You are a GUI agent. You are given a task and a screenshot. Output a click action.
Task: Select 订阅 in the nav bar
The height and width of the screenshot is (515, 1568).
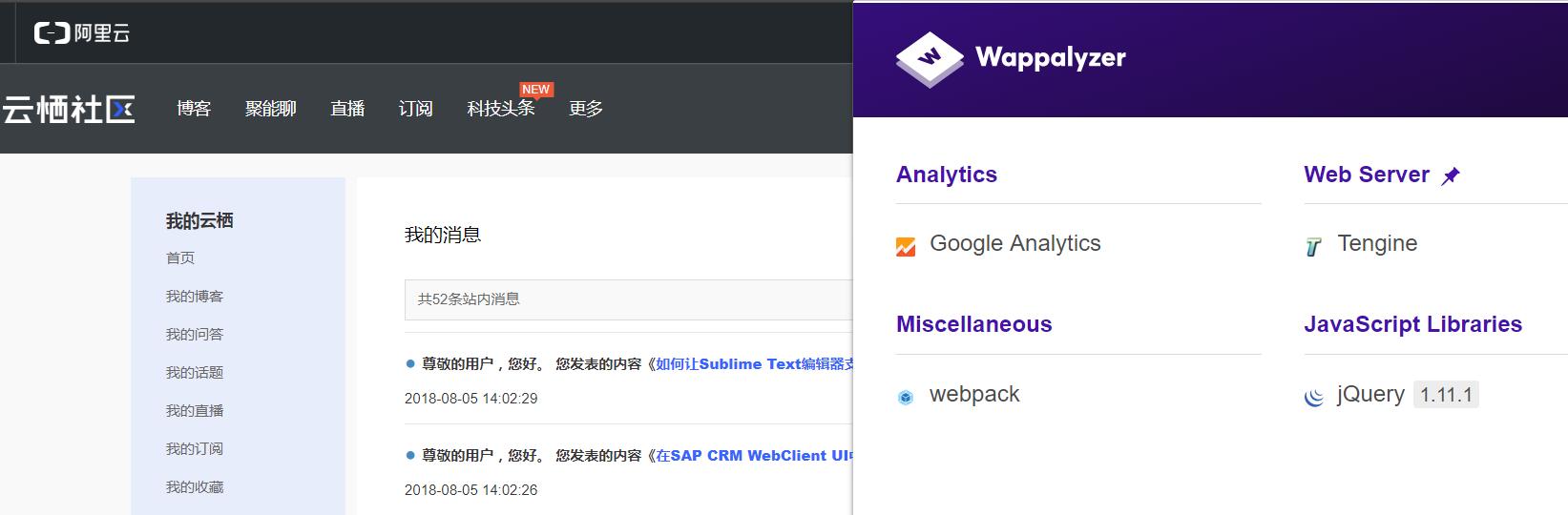(415, 109)
